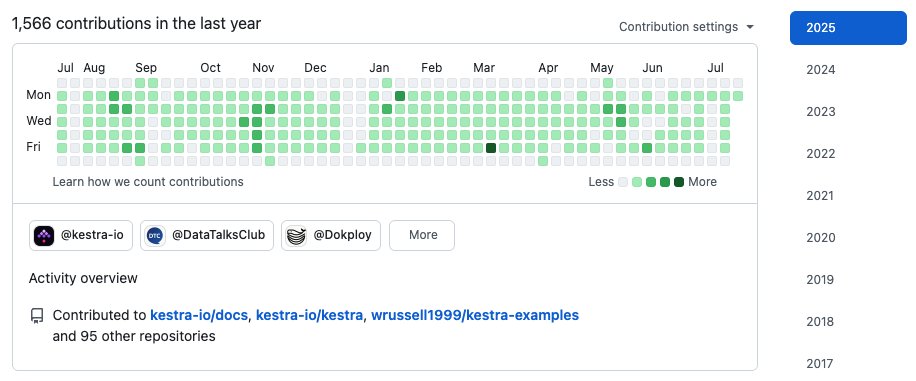This screenshot has width=916, height=381.
Task: Show contributions for 2018
Action: tap(820, 322)
